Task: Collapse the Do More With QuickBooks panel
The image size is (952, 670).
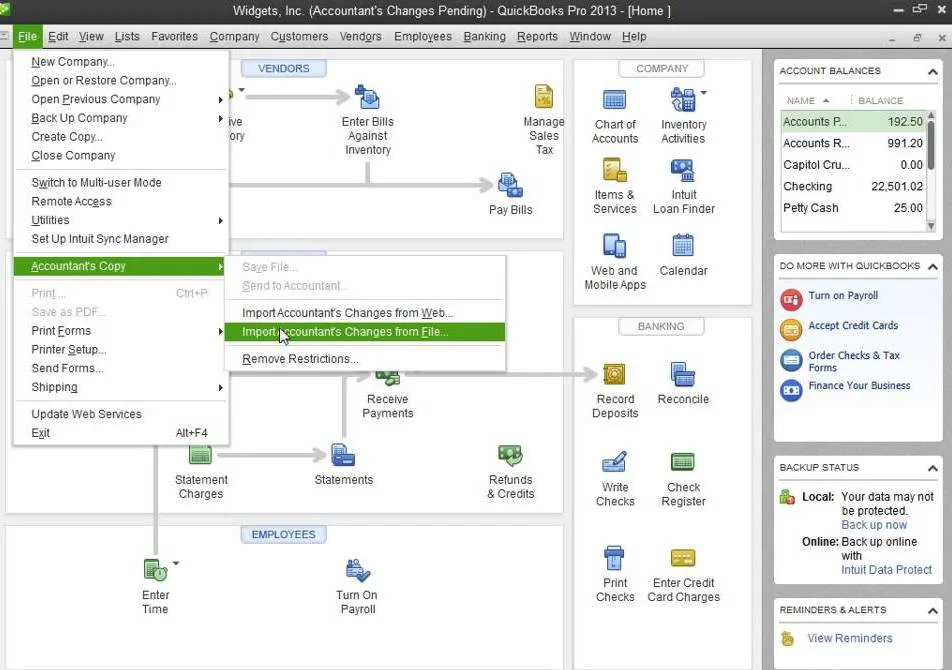Action: [x=933, y=266]
